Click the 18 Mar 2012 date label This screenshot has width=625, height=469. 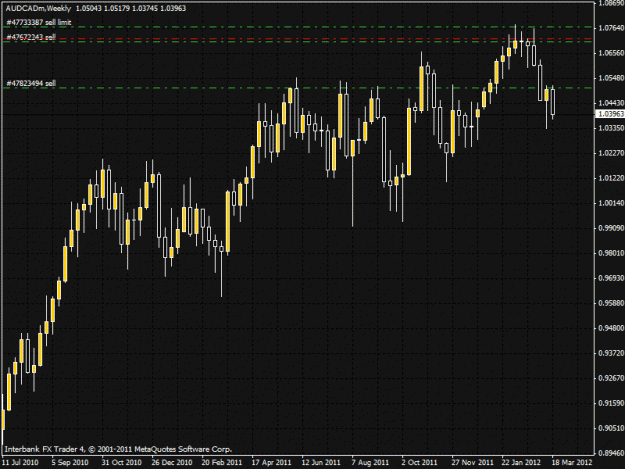(x=572, y=462)
